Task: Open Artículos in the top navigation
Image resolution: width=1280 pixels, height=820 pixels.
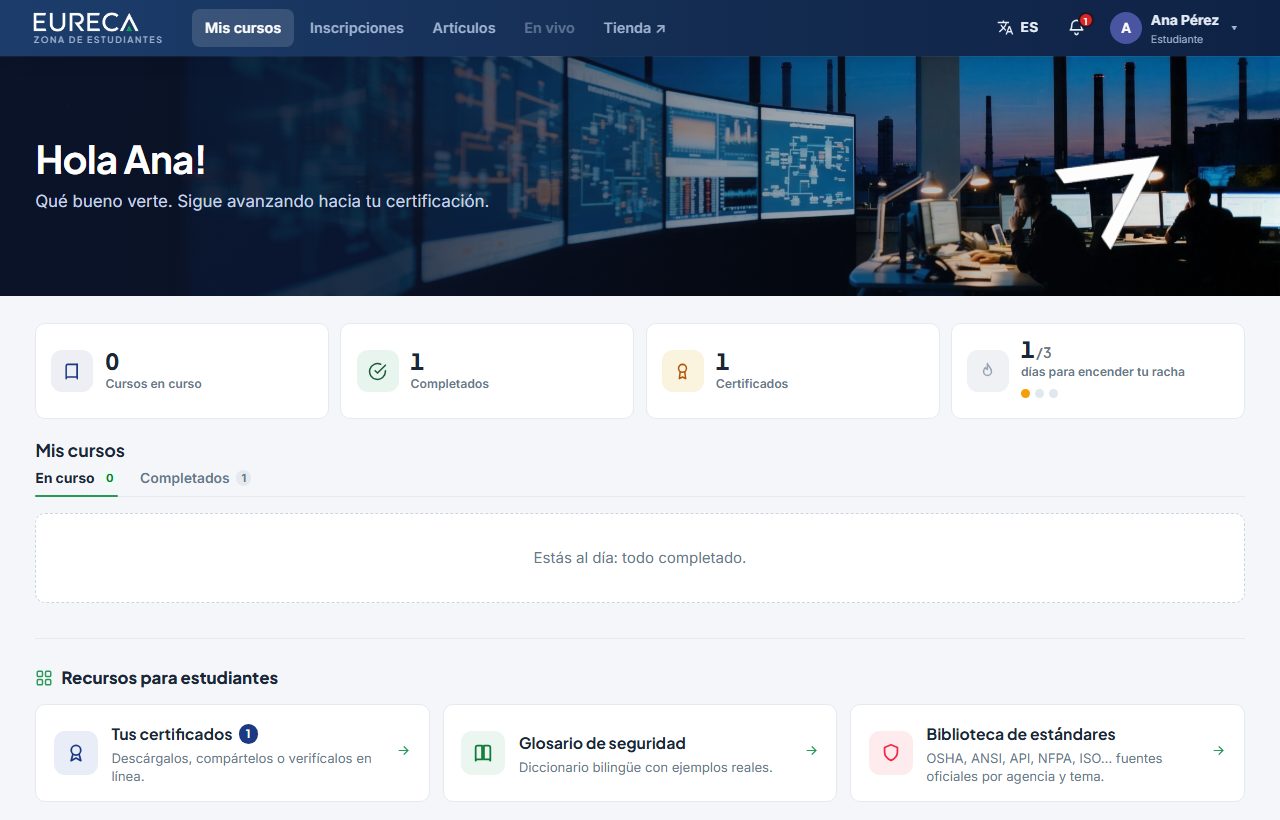Action: (x=464, y=28)
